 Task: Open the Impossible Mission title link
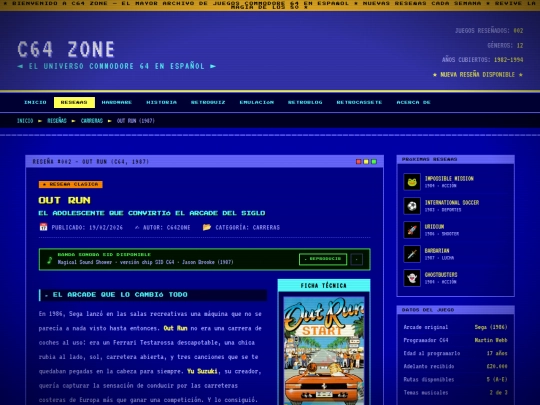point(449,178)
